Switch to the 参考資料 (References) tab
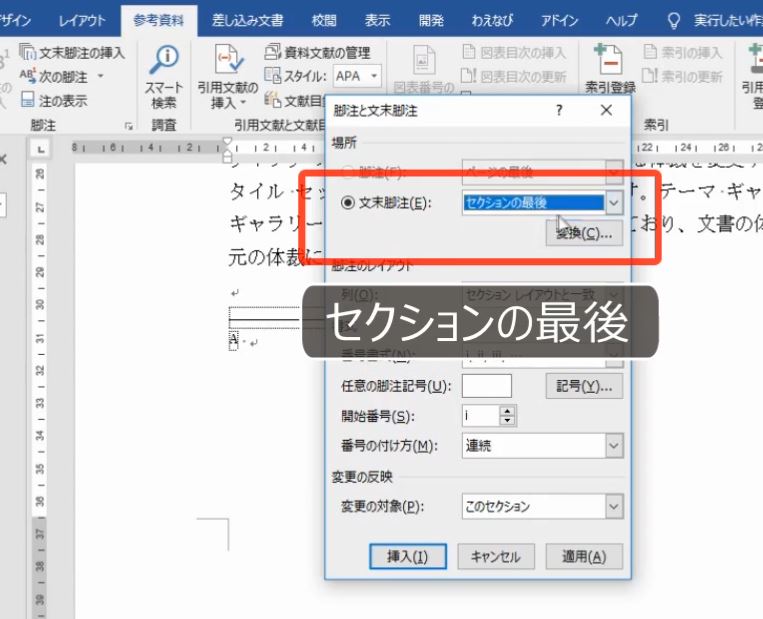763x619 pixels. [x=159, y=20]
